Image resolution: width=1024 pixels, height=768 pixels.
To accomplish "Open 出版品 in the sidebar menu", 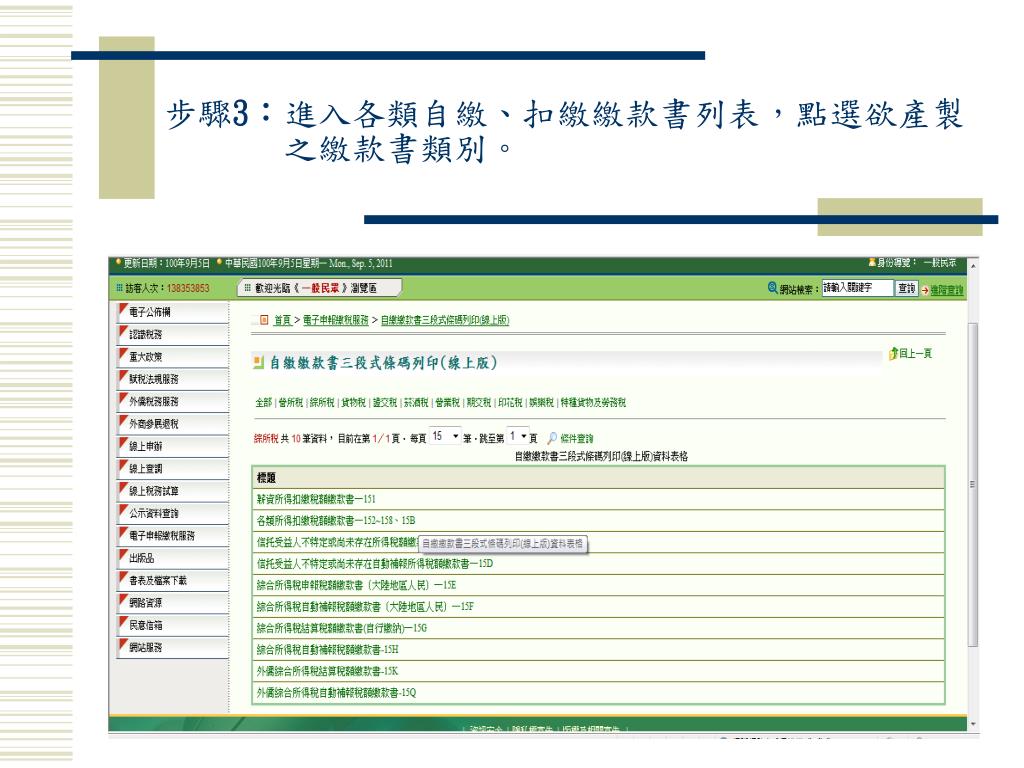I will (173, 558).
